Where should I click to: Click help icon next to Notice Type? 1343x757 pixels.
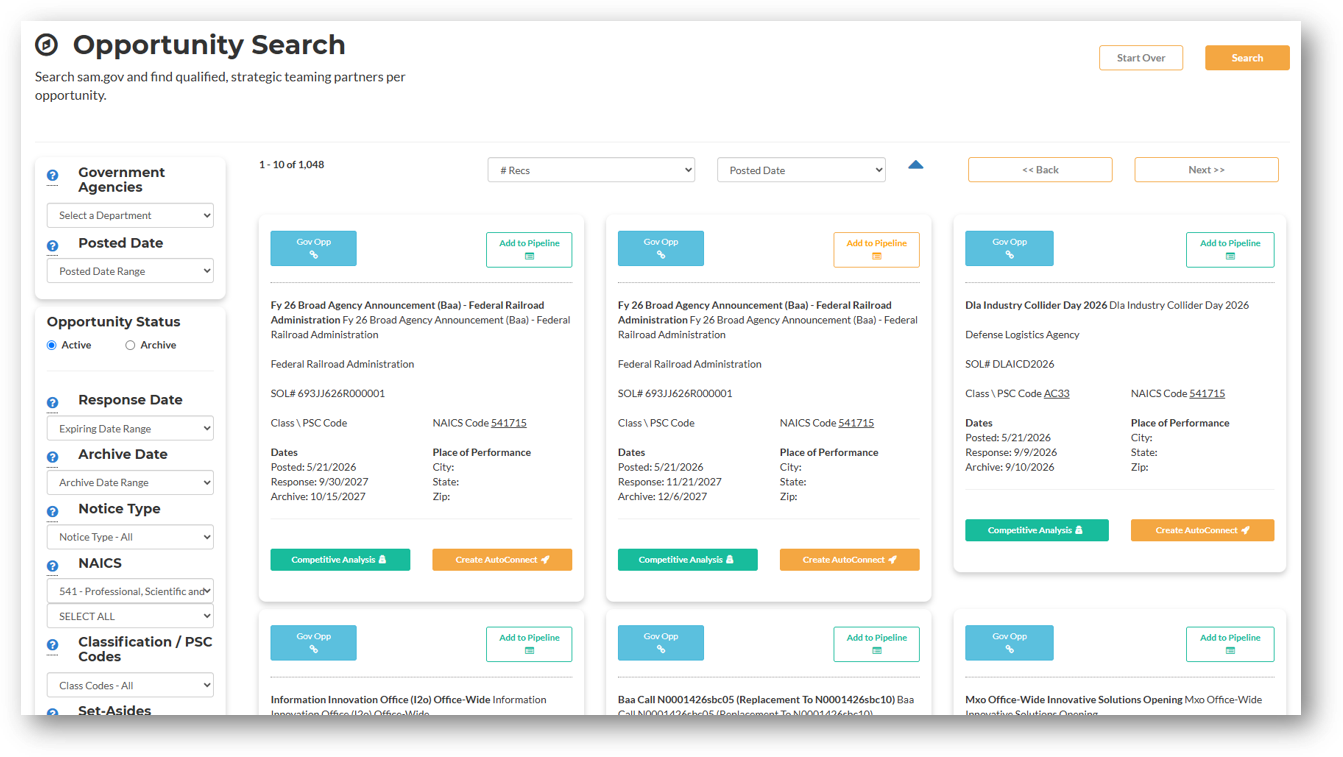click(53, 512)
